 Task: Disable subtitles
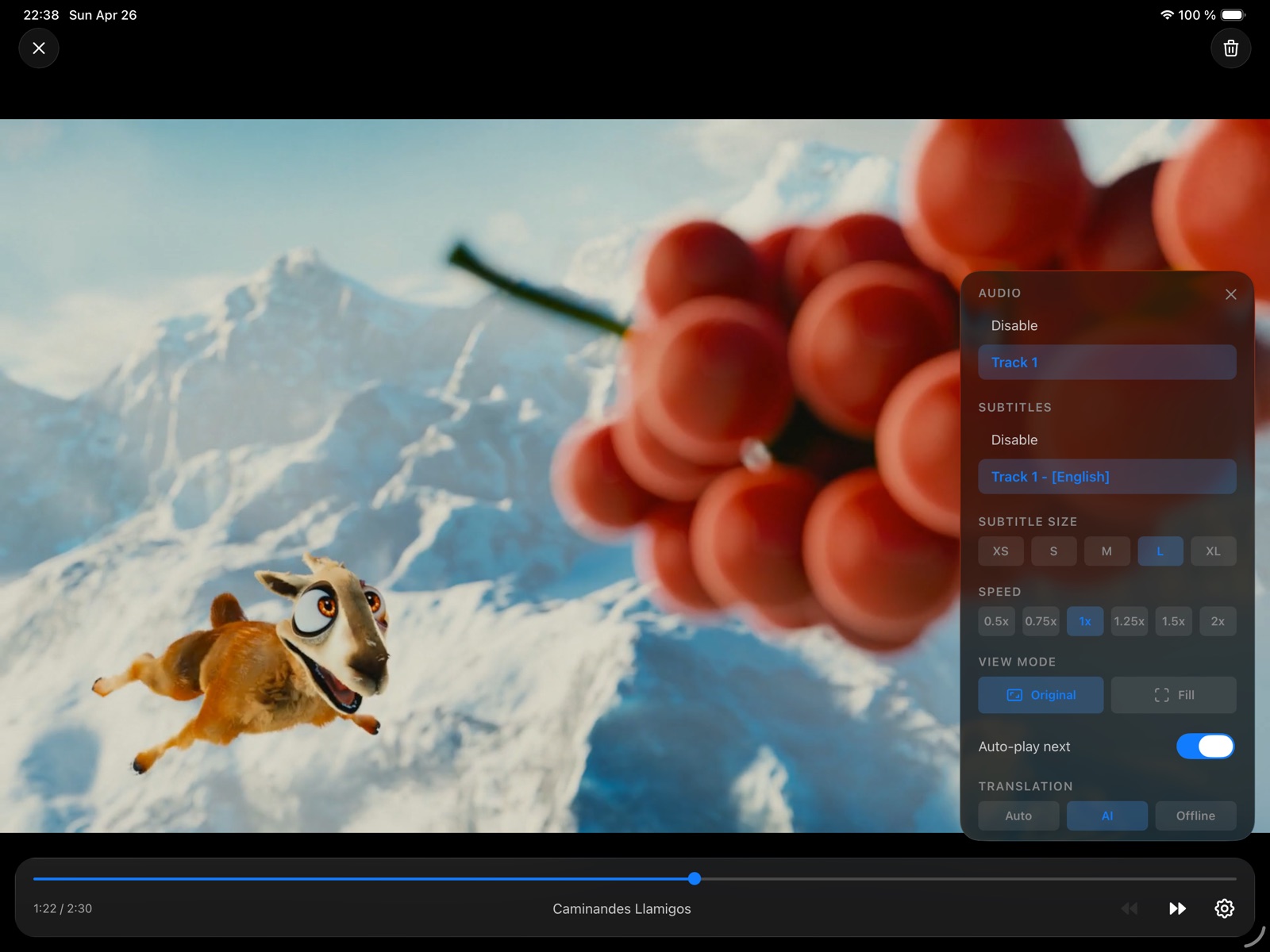click(1014, 440)
